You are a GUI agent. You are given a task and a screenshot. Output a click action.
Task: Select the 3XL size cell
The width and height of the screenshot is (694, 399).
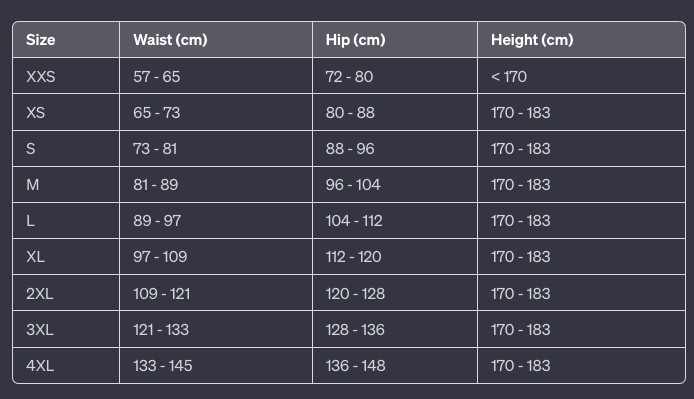click(x=66, y=329)
